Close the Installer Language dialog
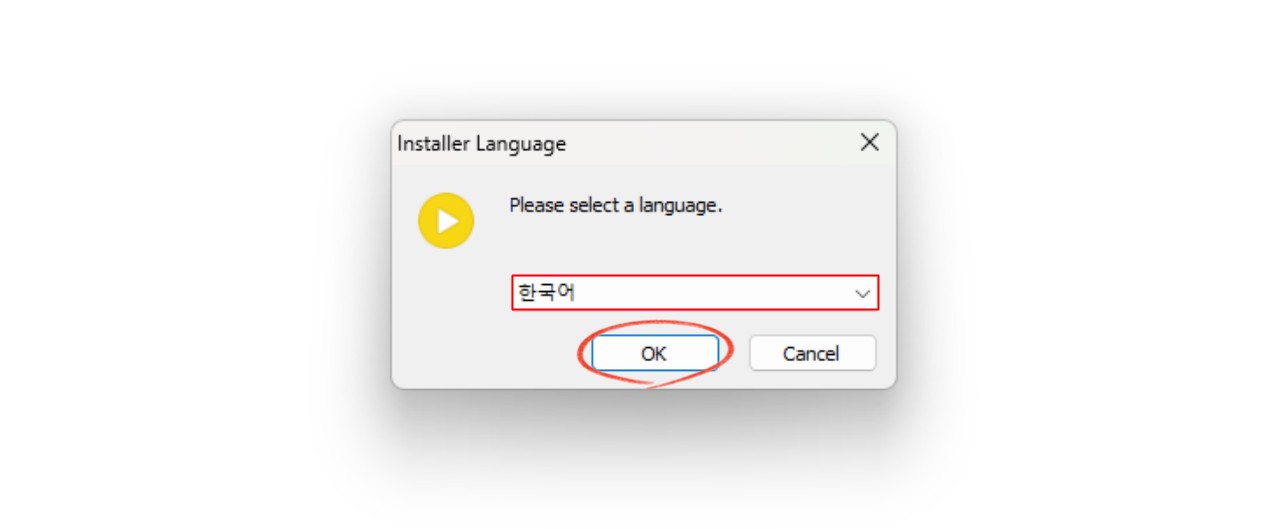This screenshot has width=1280, height=529. 869,143
